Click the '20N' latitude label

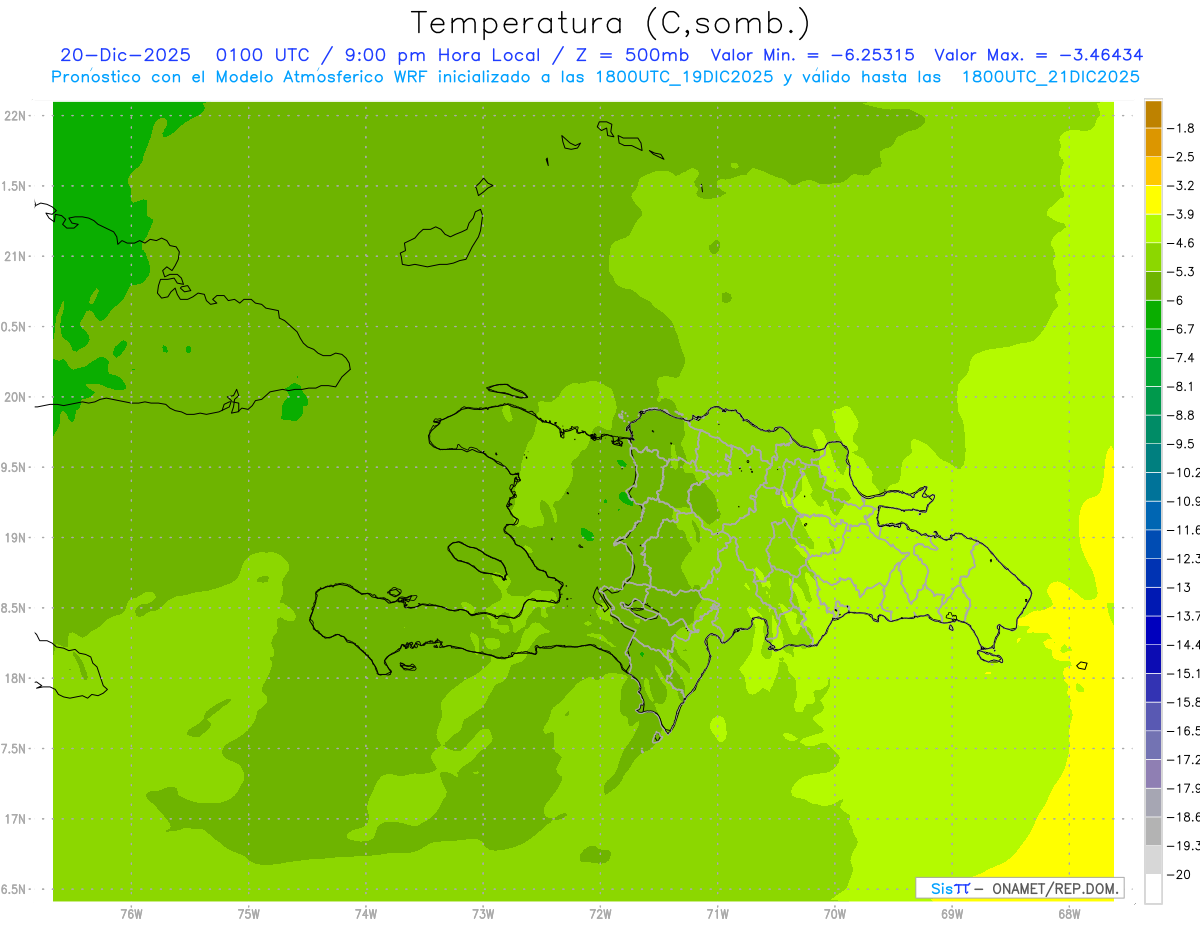[x=17, y=397]
